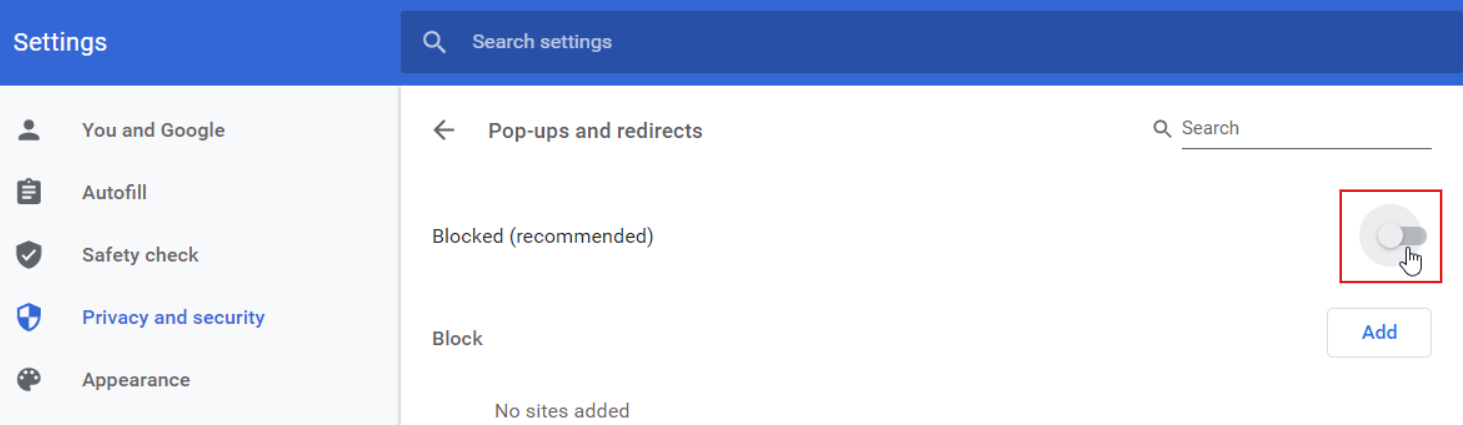Select Autofill in the sidebar
The height and width of the screenshot is (425, 1463).
pyautogui.click(x=114, y=192)
